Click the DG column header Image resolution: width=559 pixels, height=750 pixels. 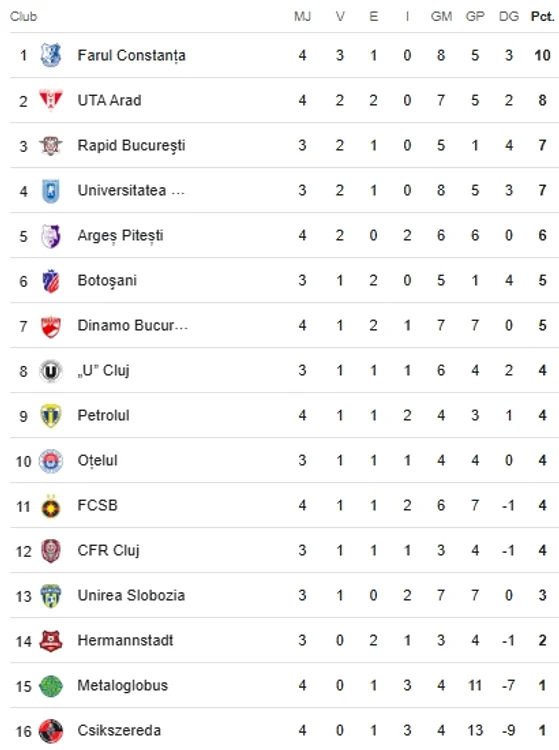click(508, 16)
